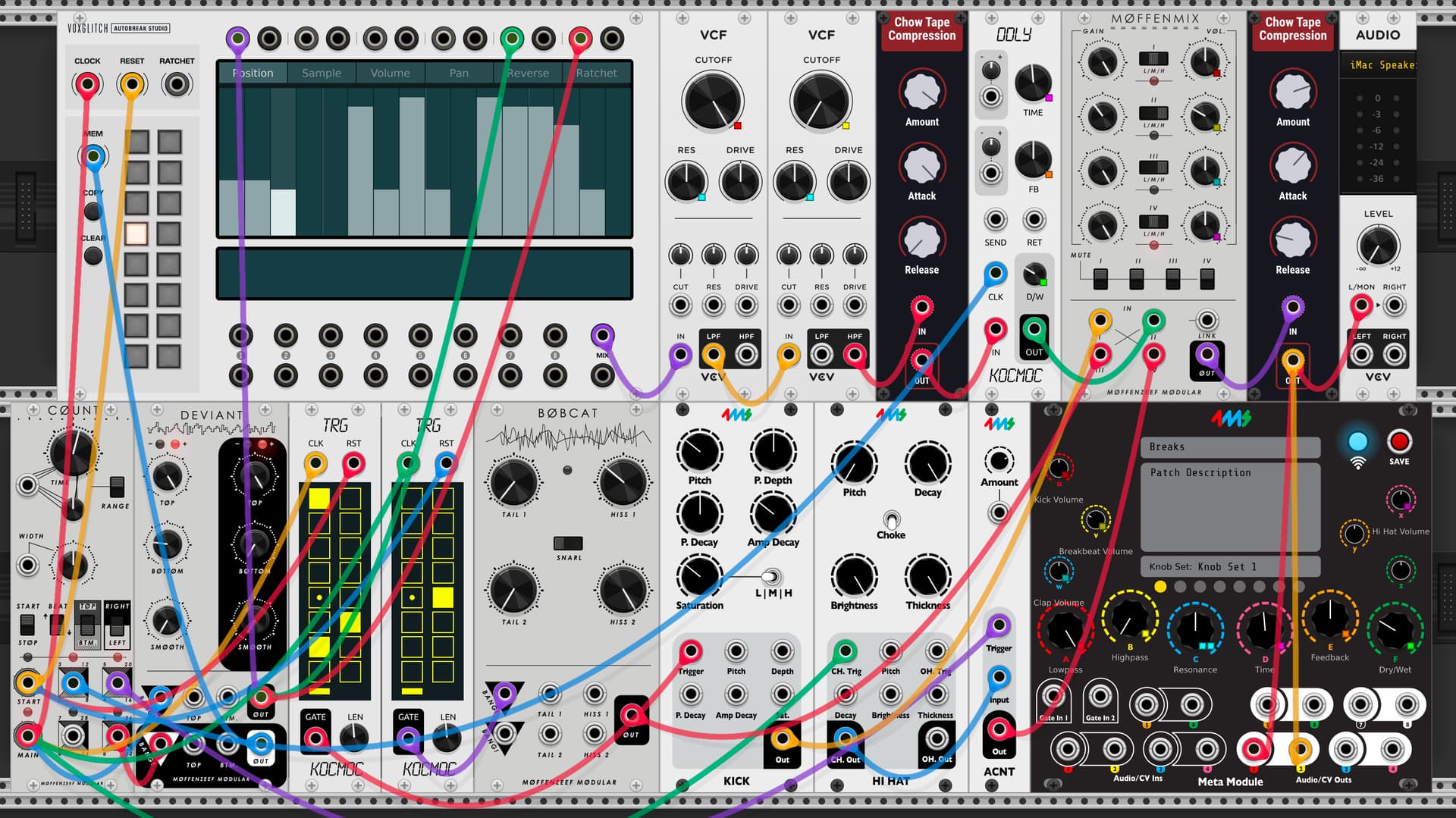
Task: Click the Out jack on ACNT module
Action: click(x=999, y=730)
